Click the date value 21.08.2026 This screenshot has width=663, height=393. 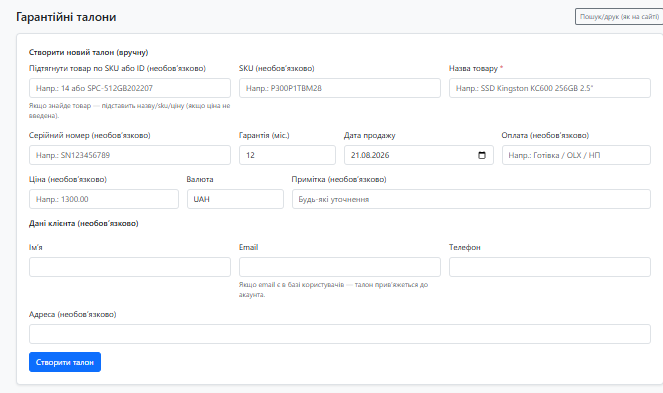click(x=370, y=155)
